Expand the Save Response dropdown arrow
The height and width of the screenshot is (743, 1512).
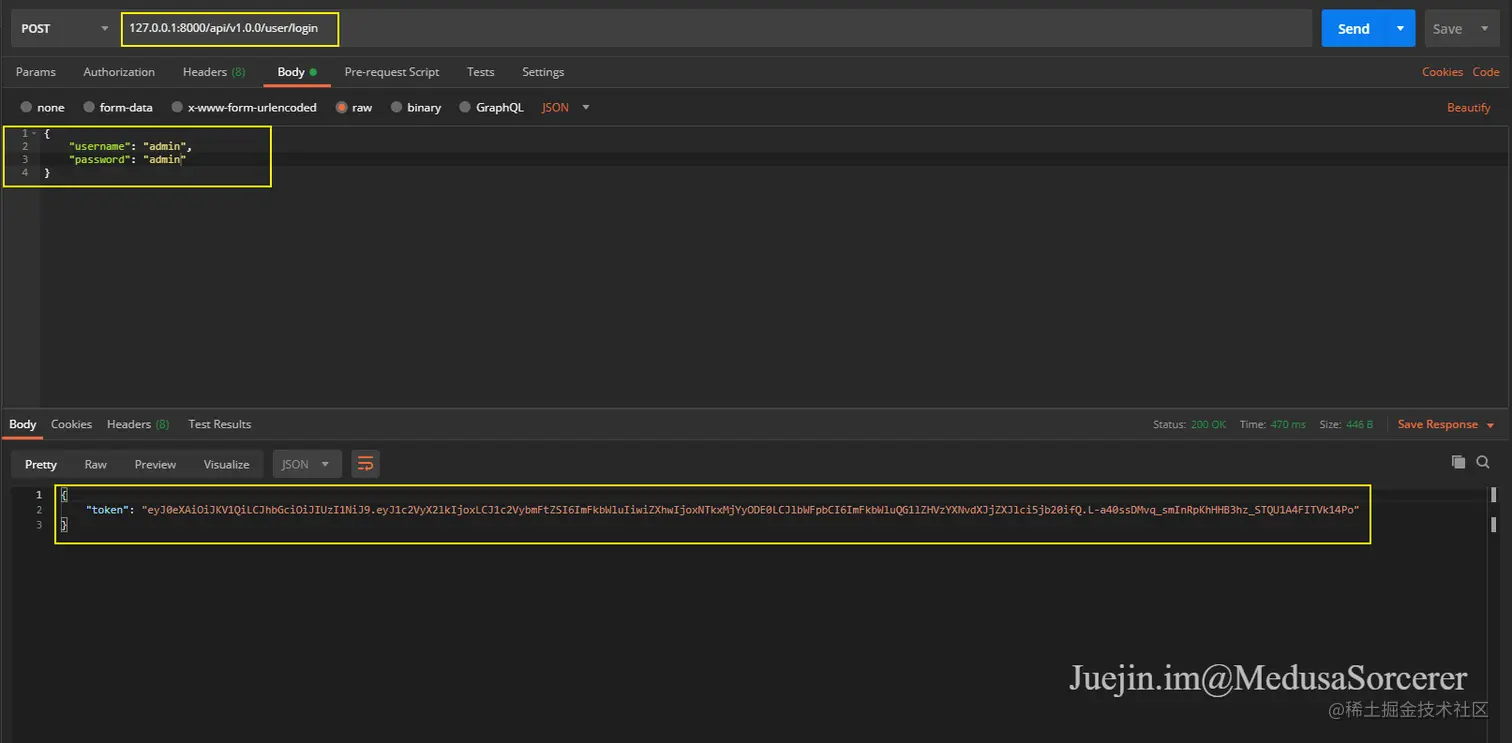pos(1490,426)
